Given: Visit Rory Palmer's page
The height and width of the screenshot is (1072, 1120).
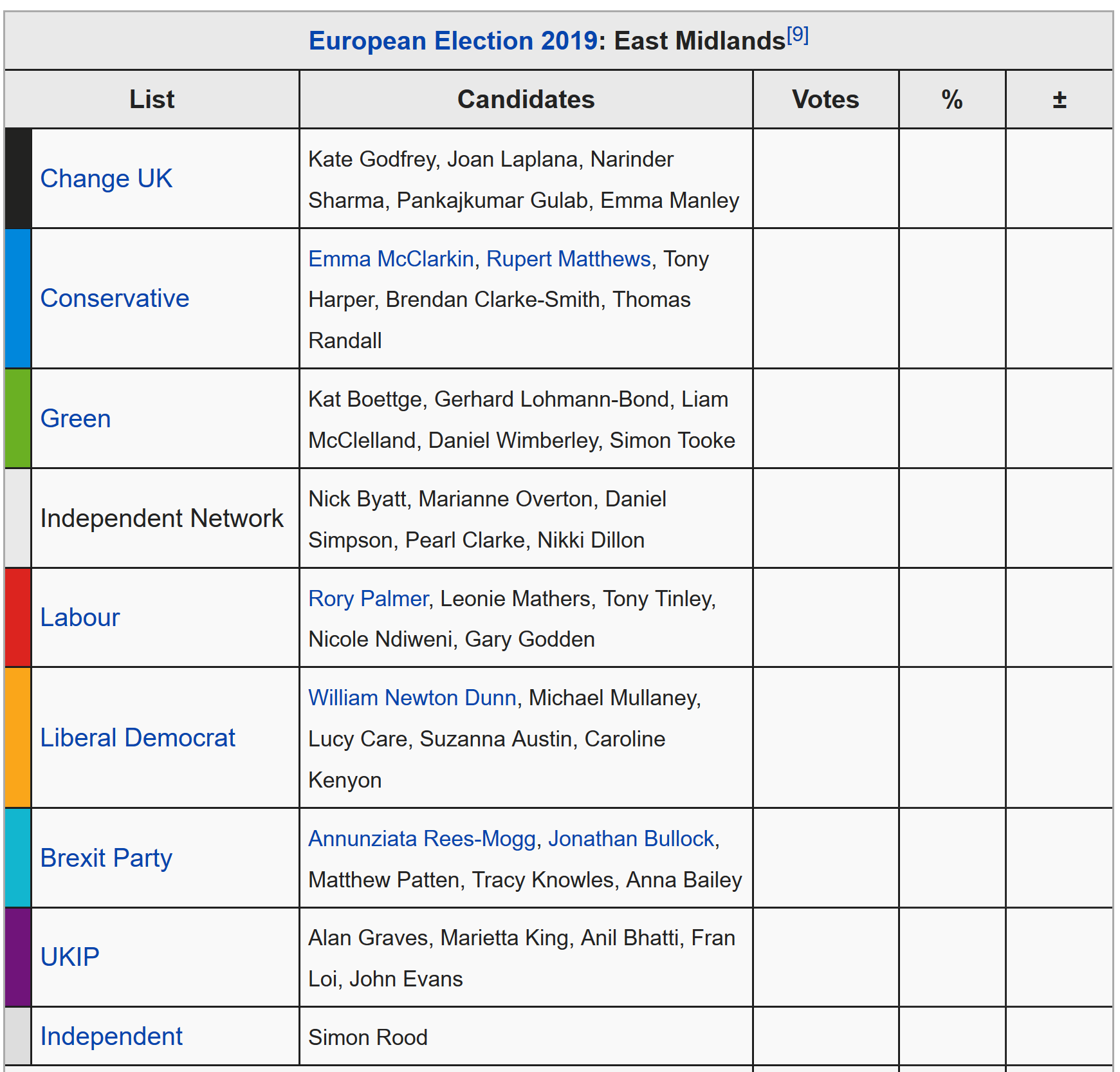Looking at the screenshot, I should click(368, 598).
